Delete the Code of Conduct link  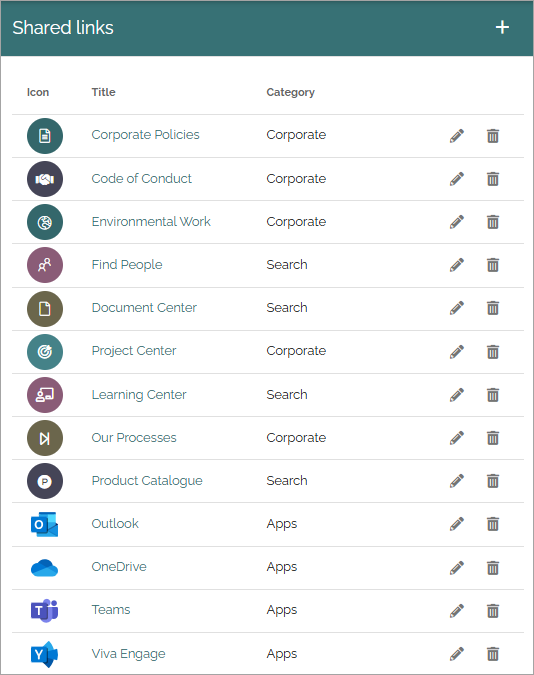[493, 179]
